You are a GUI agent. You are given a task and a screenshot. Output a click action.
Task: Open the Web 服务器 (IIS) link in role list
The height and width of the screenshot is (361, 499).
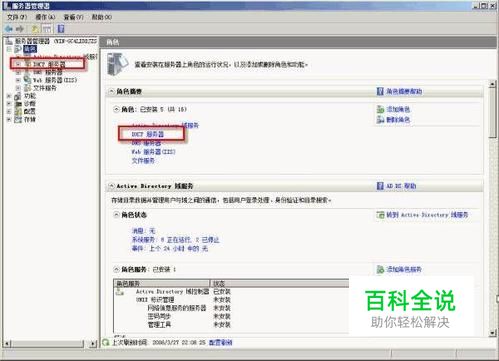[x=153, y=152]
